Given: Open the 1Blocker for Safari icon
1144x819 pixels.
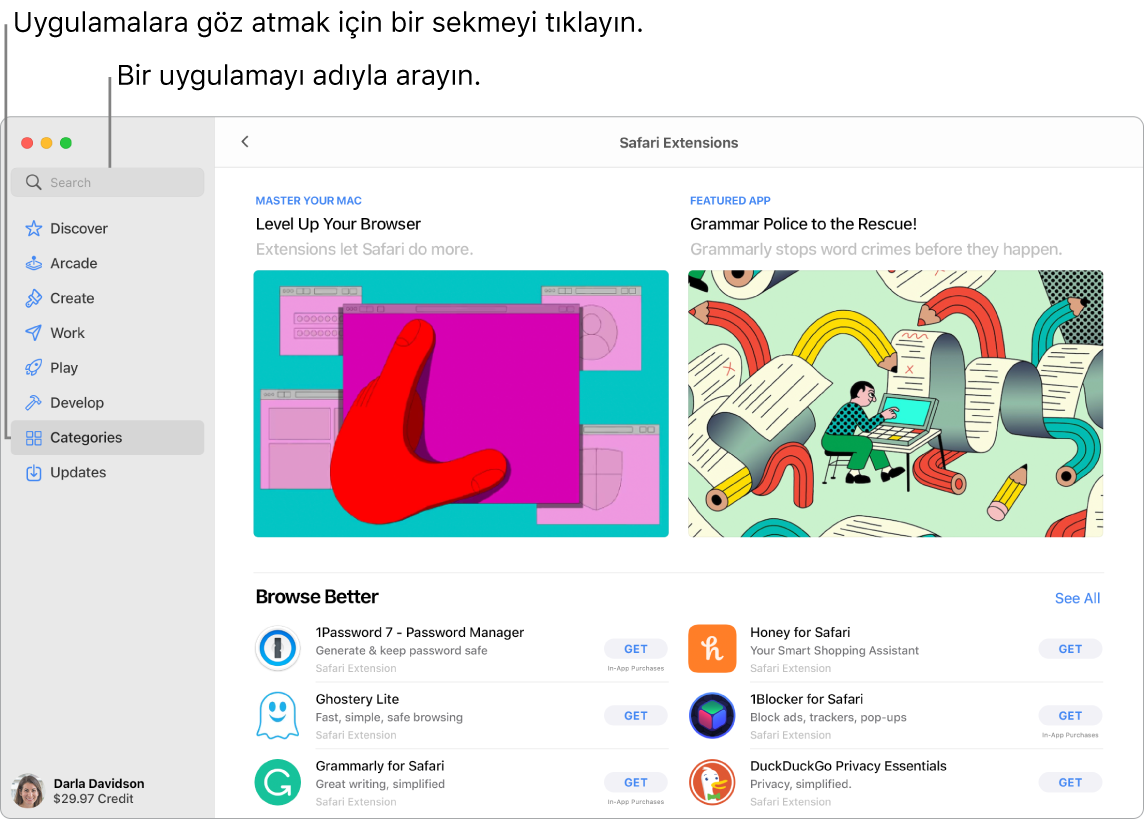Looking at the screenshot, I should coord(712,715).
